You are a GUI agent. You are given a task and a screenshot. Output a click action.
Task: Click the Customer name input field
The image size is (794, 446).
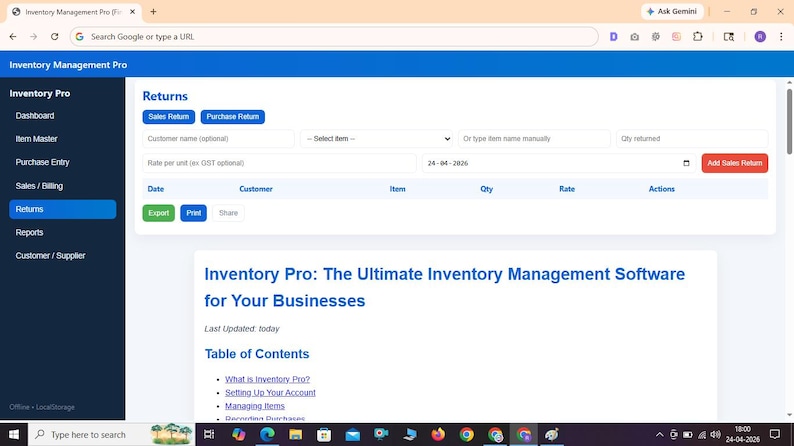coord(218,139)
